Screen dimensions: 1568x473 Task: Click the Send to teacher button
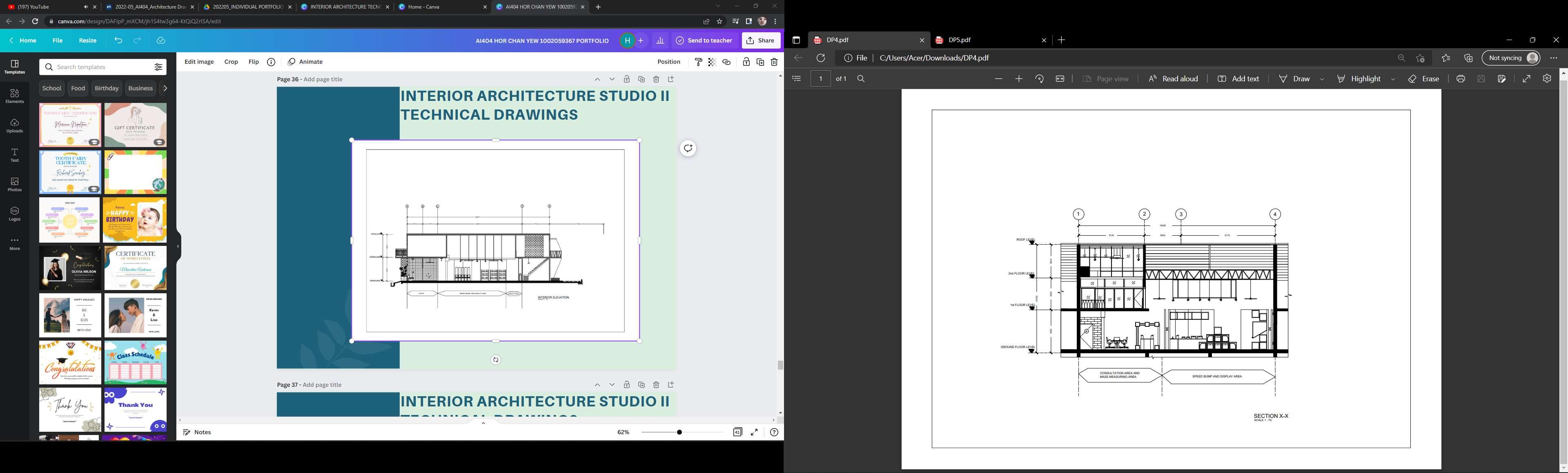(x=704, y=40)
